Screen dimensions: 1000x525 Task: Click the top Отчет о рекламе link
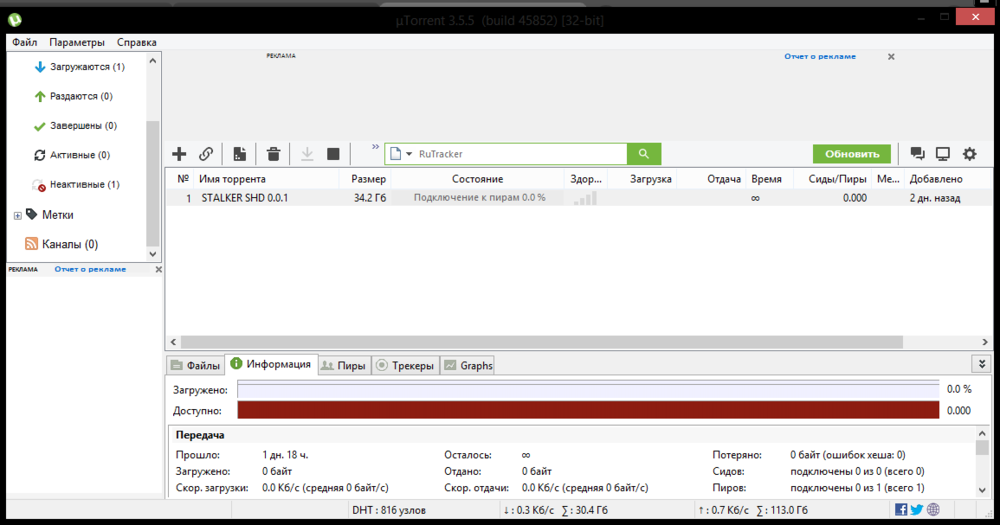(820, 56)
